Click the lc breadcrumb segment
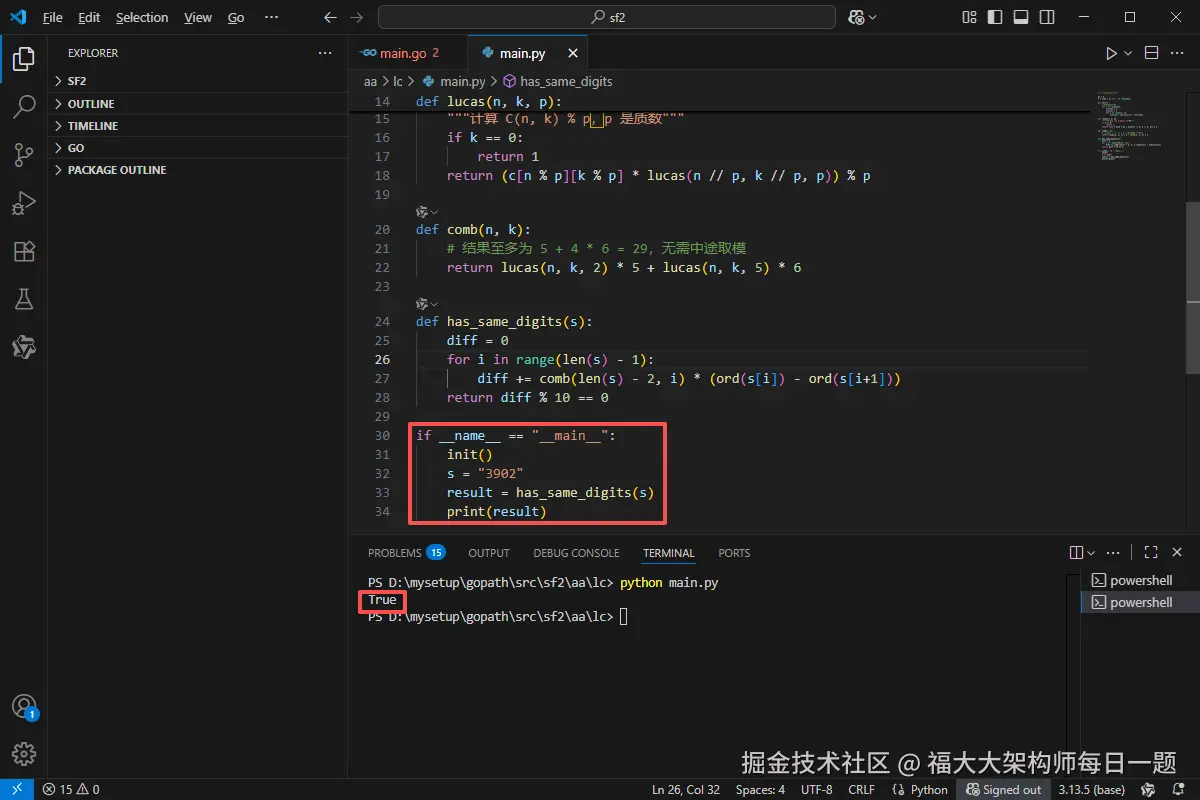Screen dimensions: 1200x800 click(x=398, y=81)
